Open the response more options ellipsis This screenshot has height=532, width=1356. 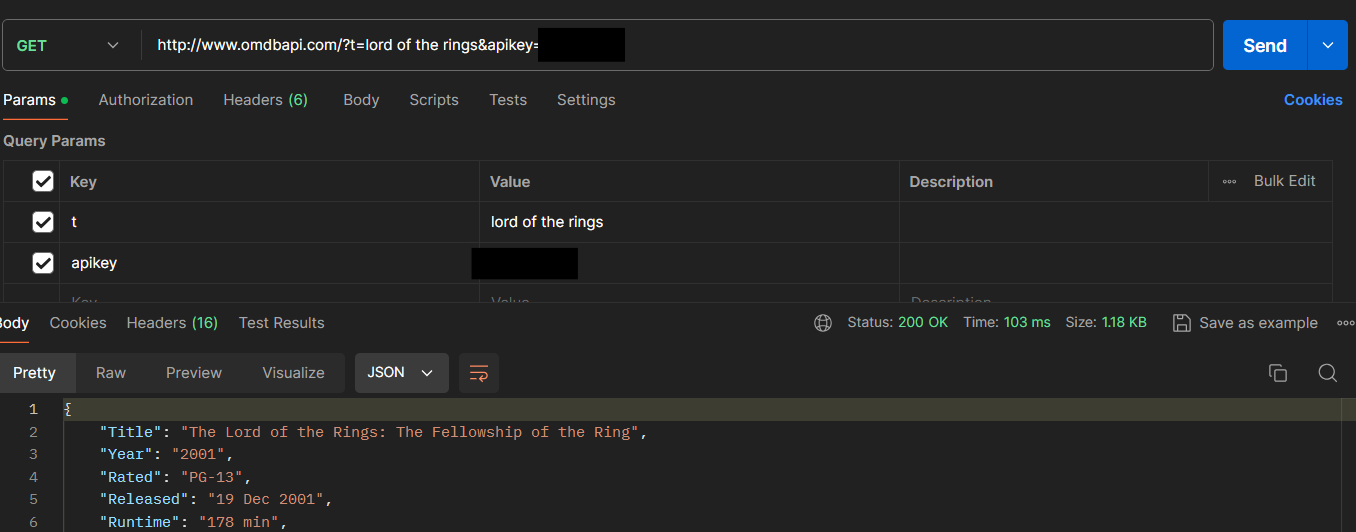click(x=1345, y=323)
